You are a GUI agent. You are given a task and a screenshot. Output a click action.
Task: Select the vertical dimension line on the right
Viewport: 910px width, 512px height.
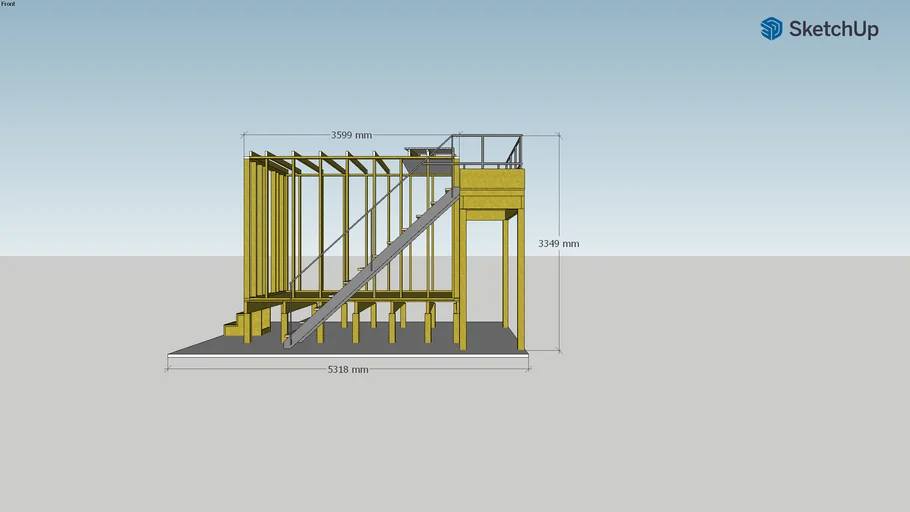[559, 300]
